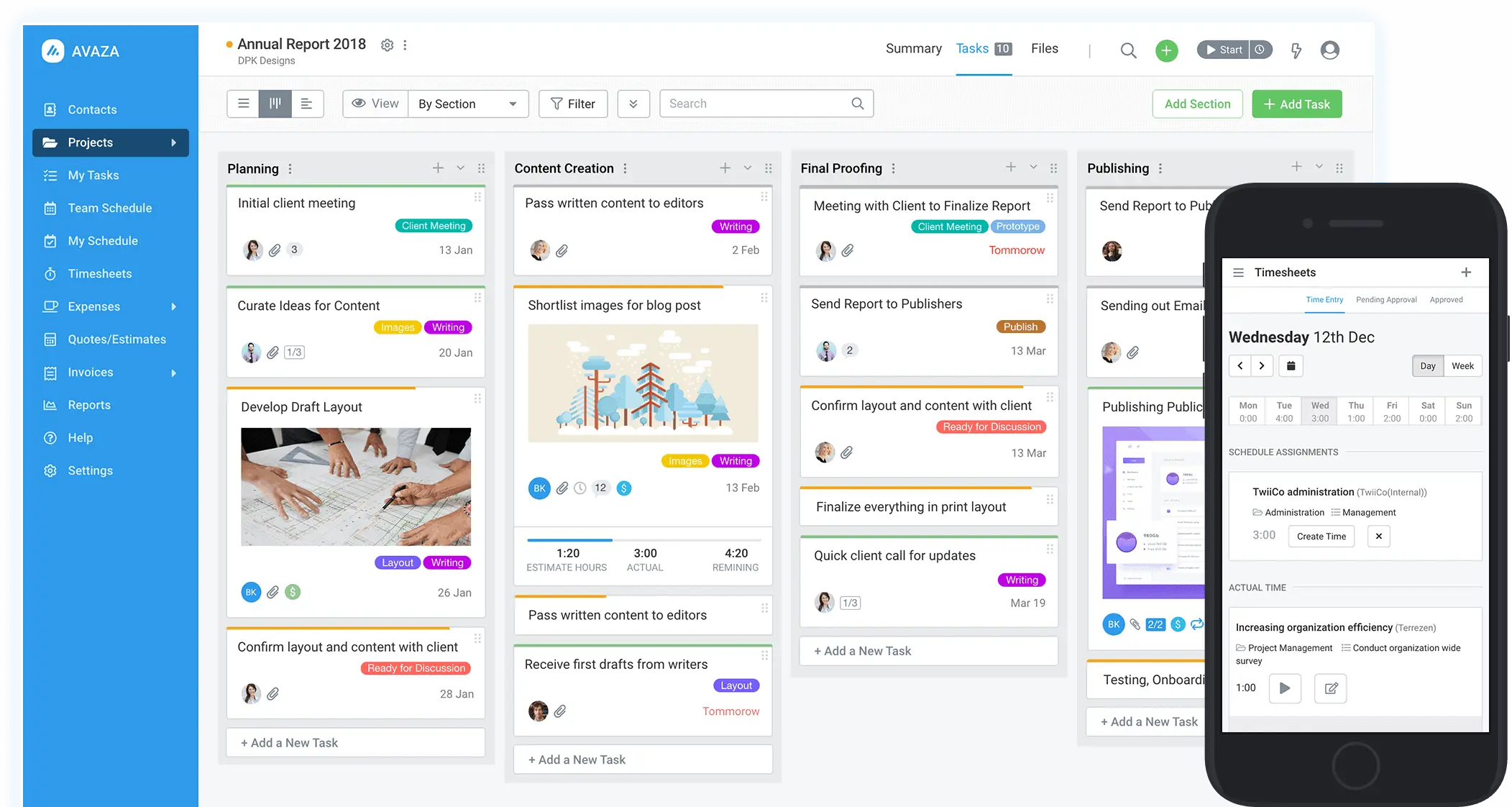The height and width of the screenshot is (807, 1512).
Task: Open the Summary tab
Action: coord(913,48)
